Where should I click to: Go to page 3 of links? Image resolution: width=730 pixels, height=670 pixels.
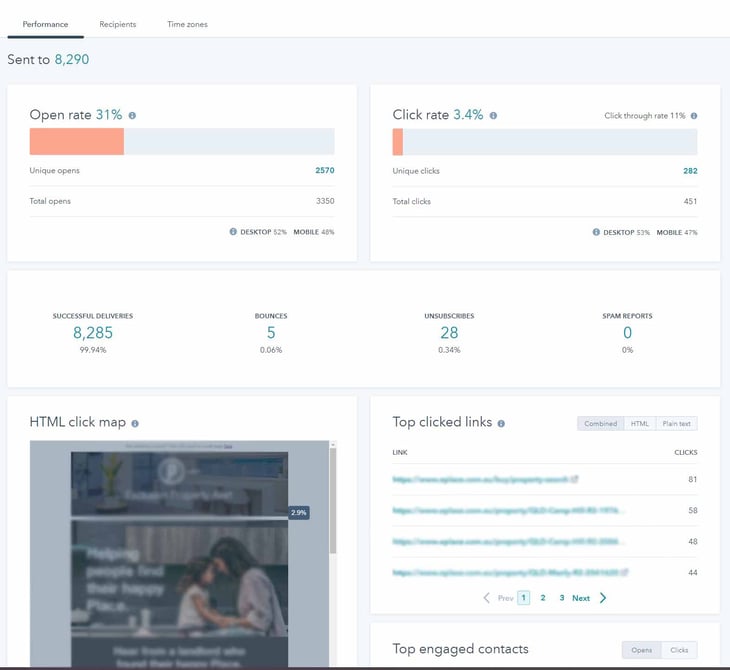pos(562,598)
